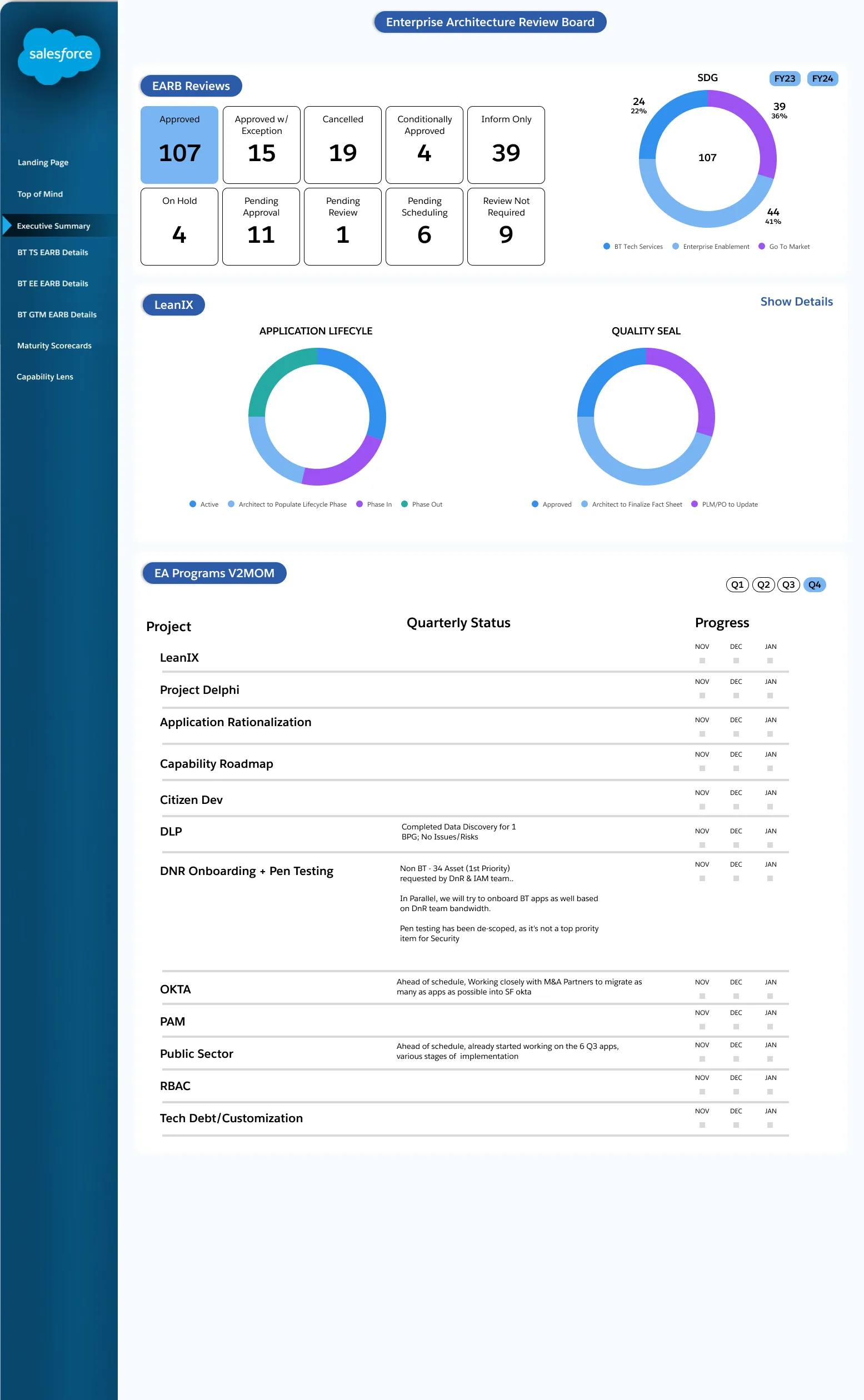
Task: Select the Cancelled 19 card
Action: tap(343, 145)
